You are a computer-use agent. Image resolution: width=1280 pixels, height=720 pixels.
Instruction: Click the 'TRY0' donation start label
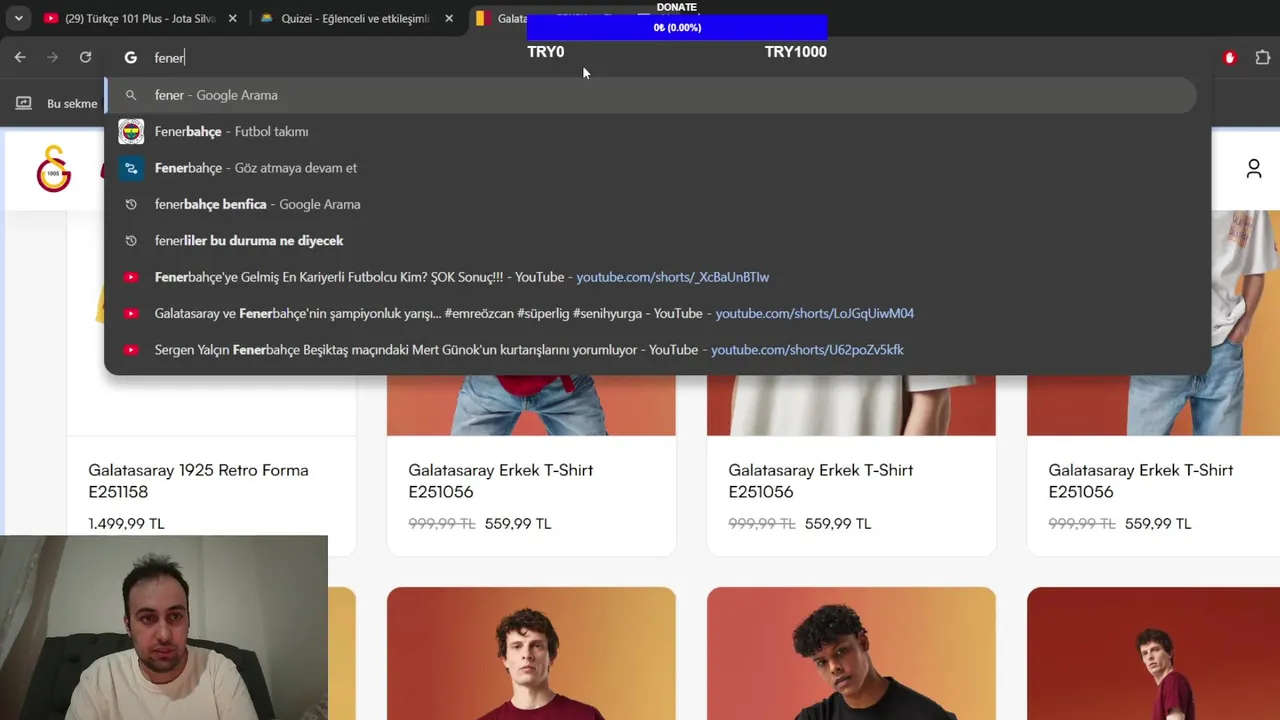tap(546, 52)
